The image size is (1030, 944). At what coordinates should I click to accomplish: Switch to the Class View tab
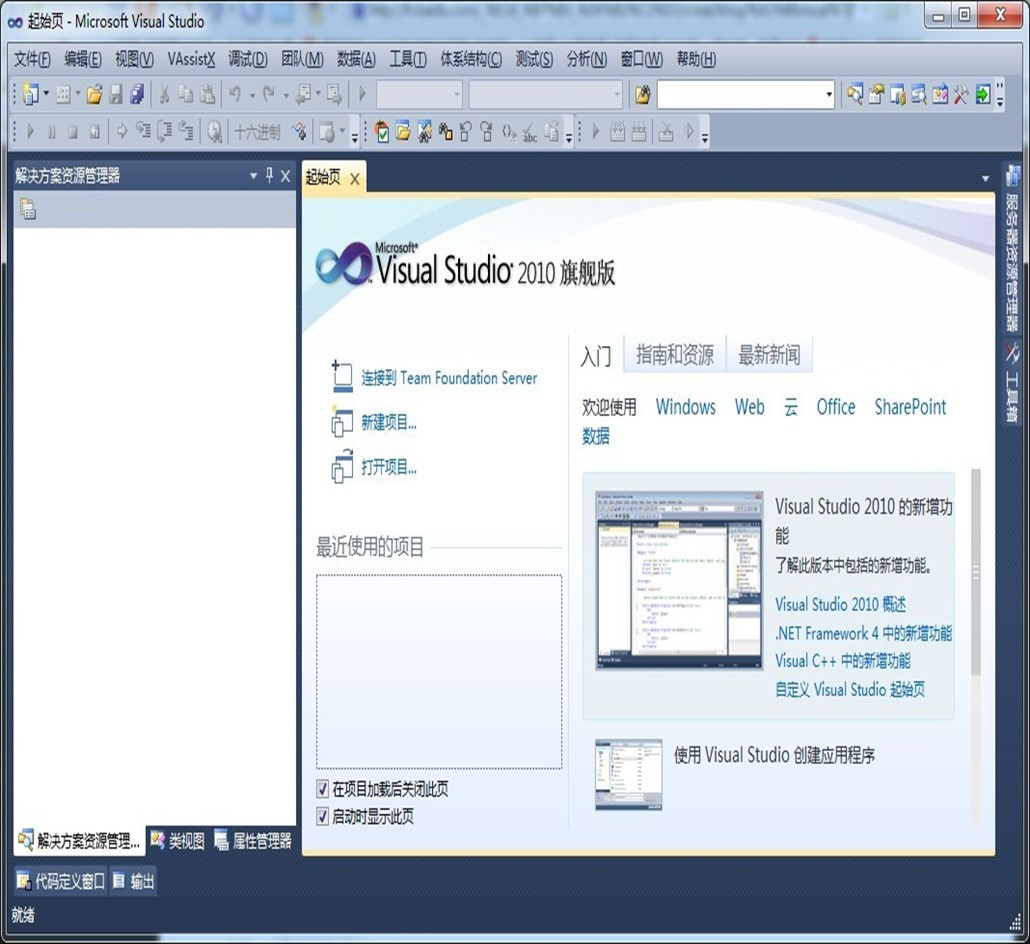177,841
